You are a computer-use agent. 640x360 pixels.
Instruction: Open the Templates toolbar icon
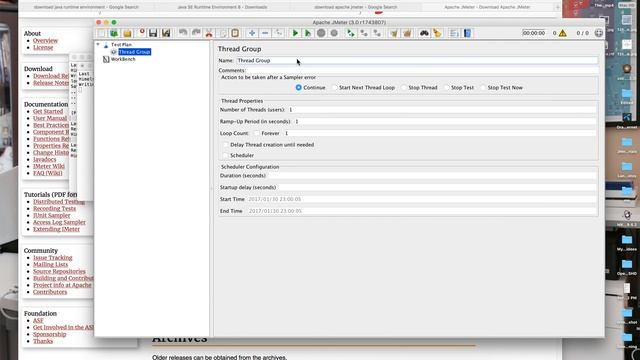pyautogui.click(x=114, y=33)
